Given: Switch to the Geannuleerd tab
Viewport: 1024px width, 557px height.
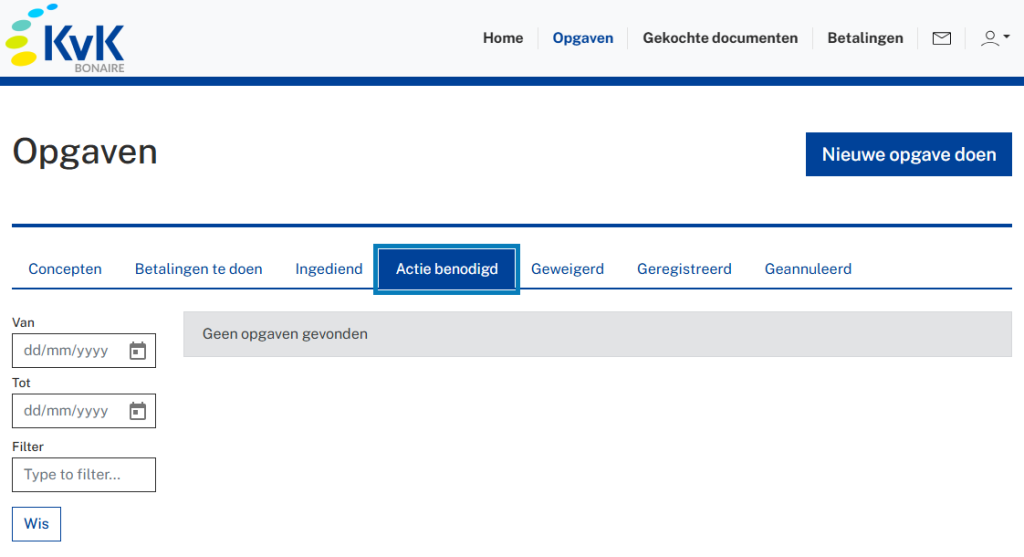Looking at the screenshot, I should tap(808, 269).
